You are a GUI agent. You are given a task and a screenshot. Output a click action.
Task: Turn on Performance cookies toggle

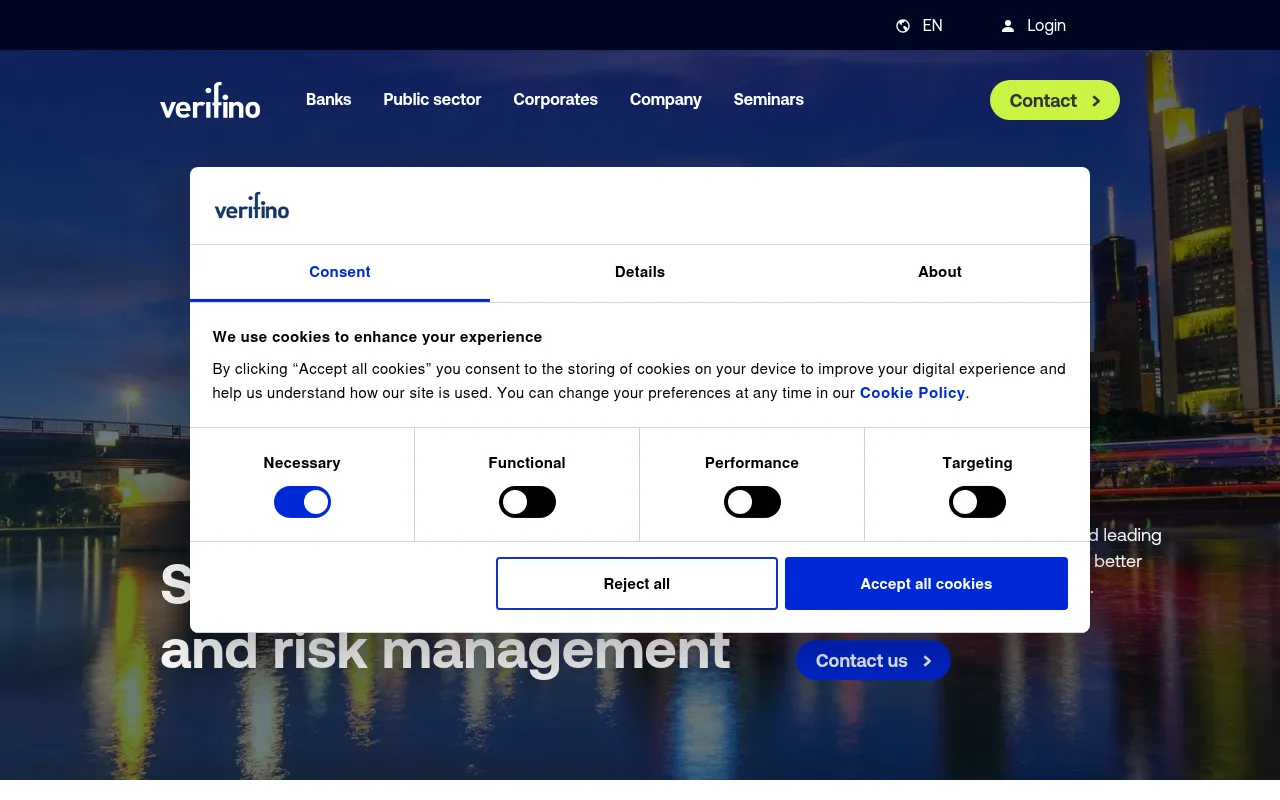[752, 502]
